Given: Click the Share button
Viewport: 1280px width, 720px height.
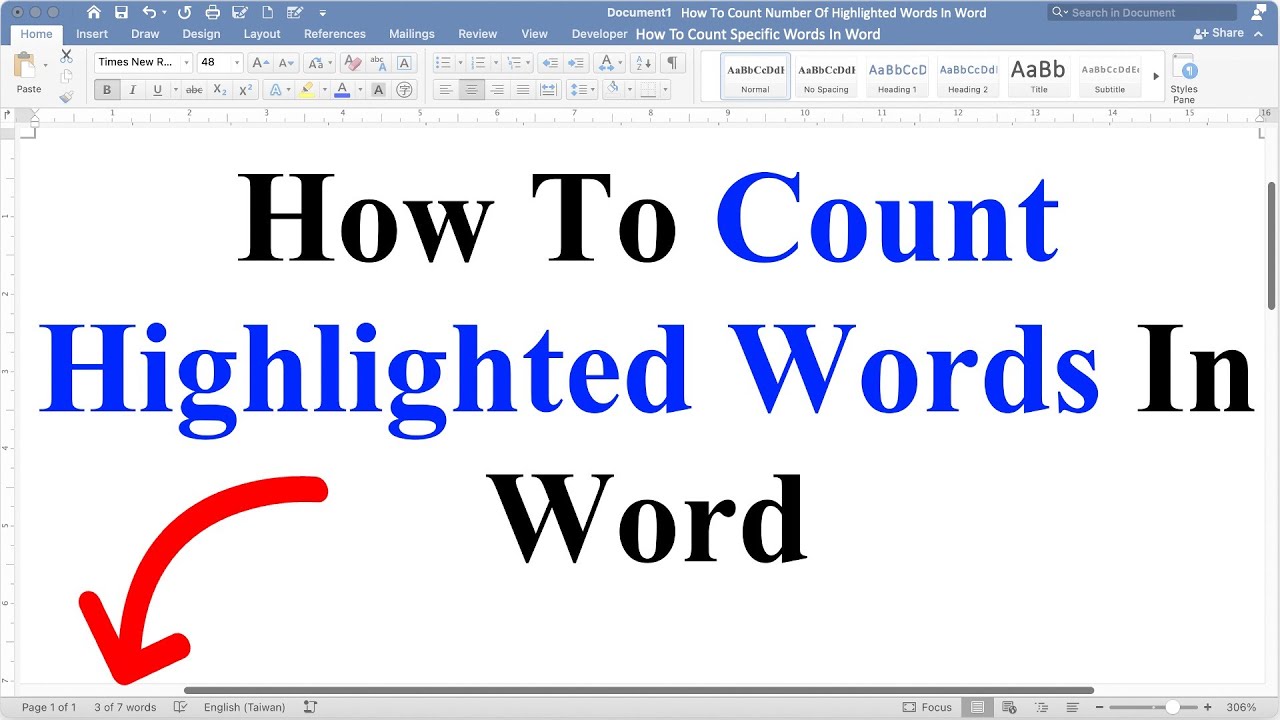Looking at the screenshot, I should tap(1219, 33).
